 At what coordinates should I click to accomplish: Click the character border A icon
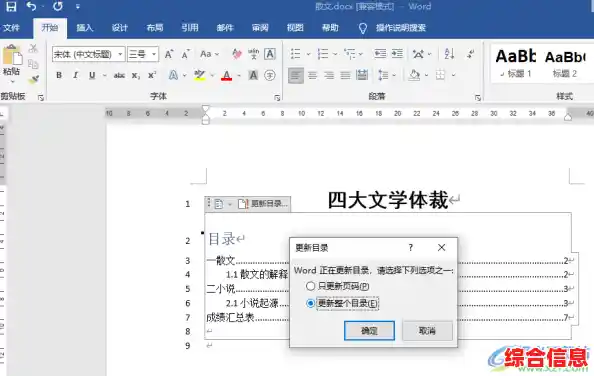pos(270,54)
